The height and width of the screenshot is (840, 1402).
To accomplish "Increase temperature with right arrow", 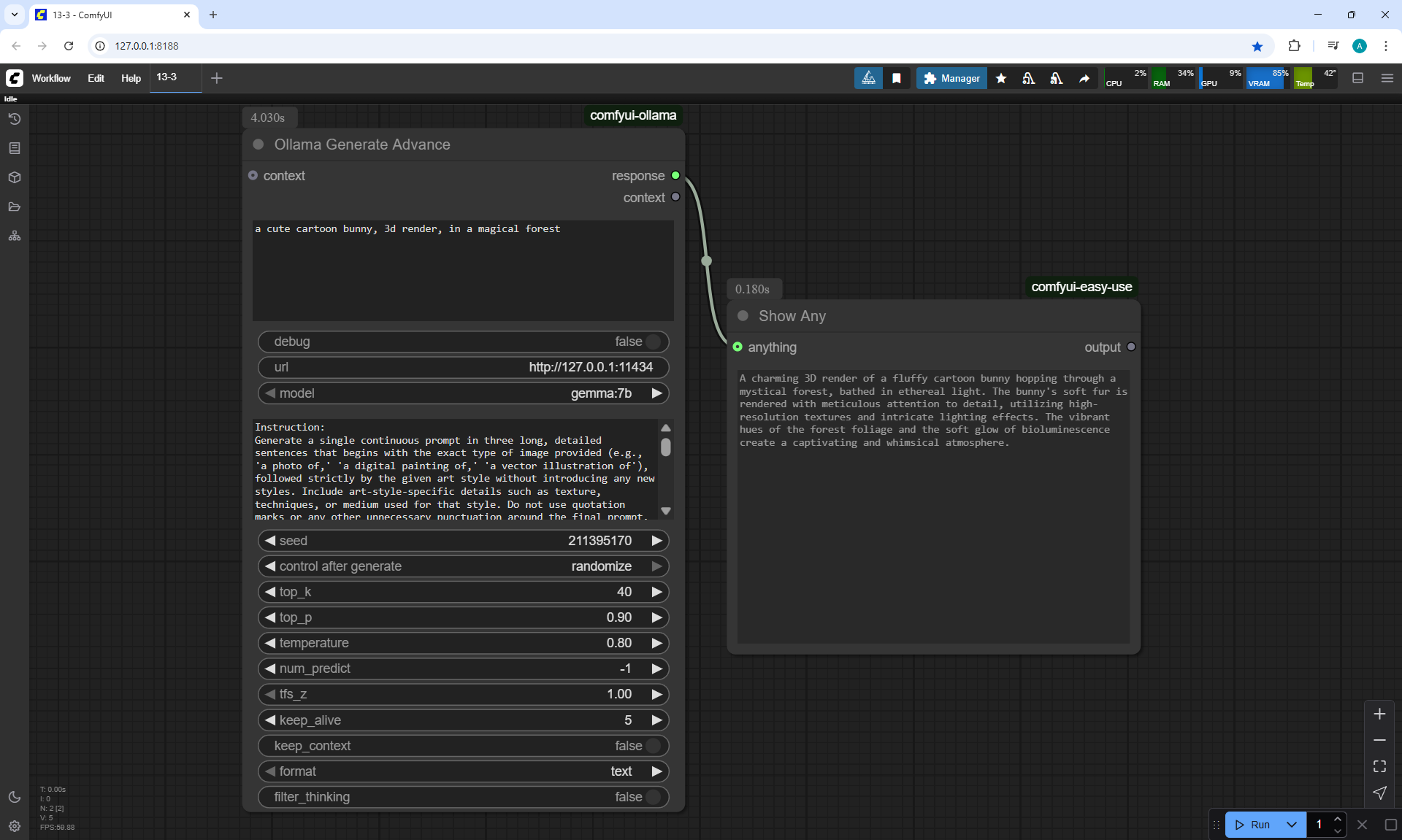I will [657, 643].
